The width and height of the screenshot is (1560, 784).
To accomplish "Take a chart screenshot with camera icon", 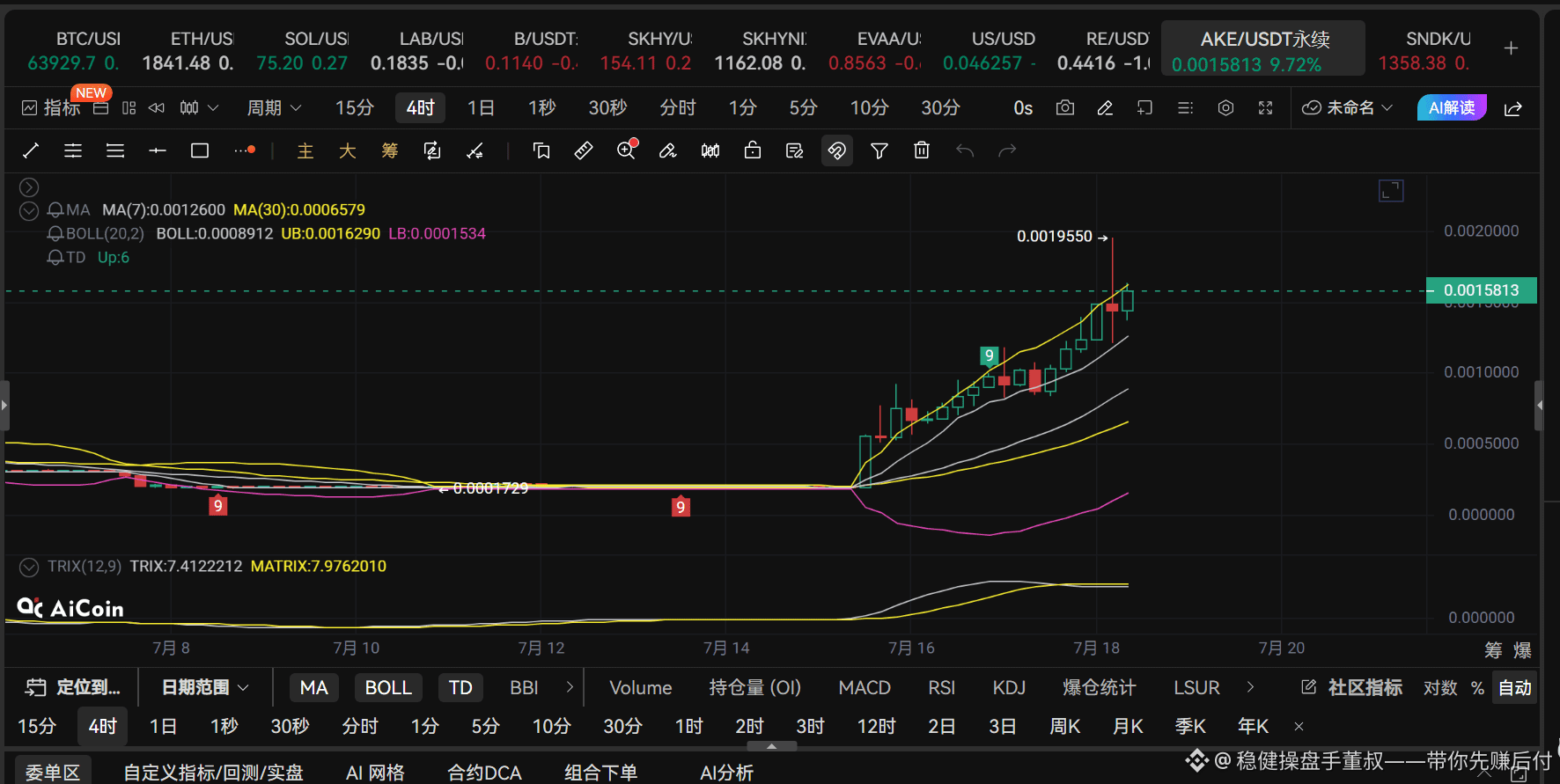I will pos(1065,108).
